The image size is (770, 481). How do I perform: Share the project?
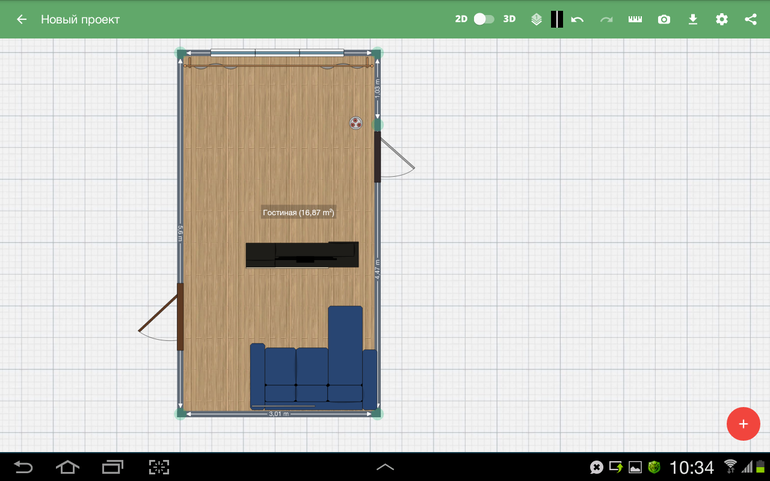pyautogui.click(x=751, y=19)
